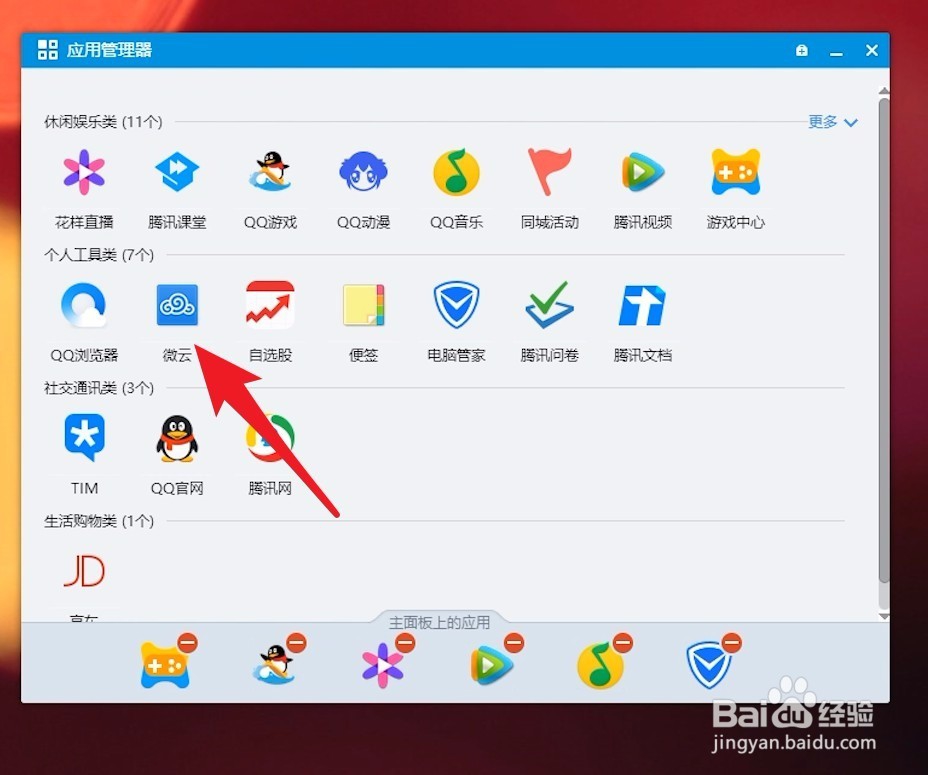Image resolution: width=928 pixels, height=775 pixels.
Task: Remove QQ游戏 from the main panel bar
Action: [x=297, y=643]
